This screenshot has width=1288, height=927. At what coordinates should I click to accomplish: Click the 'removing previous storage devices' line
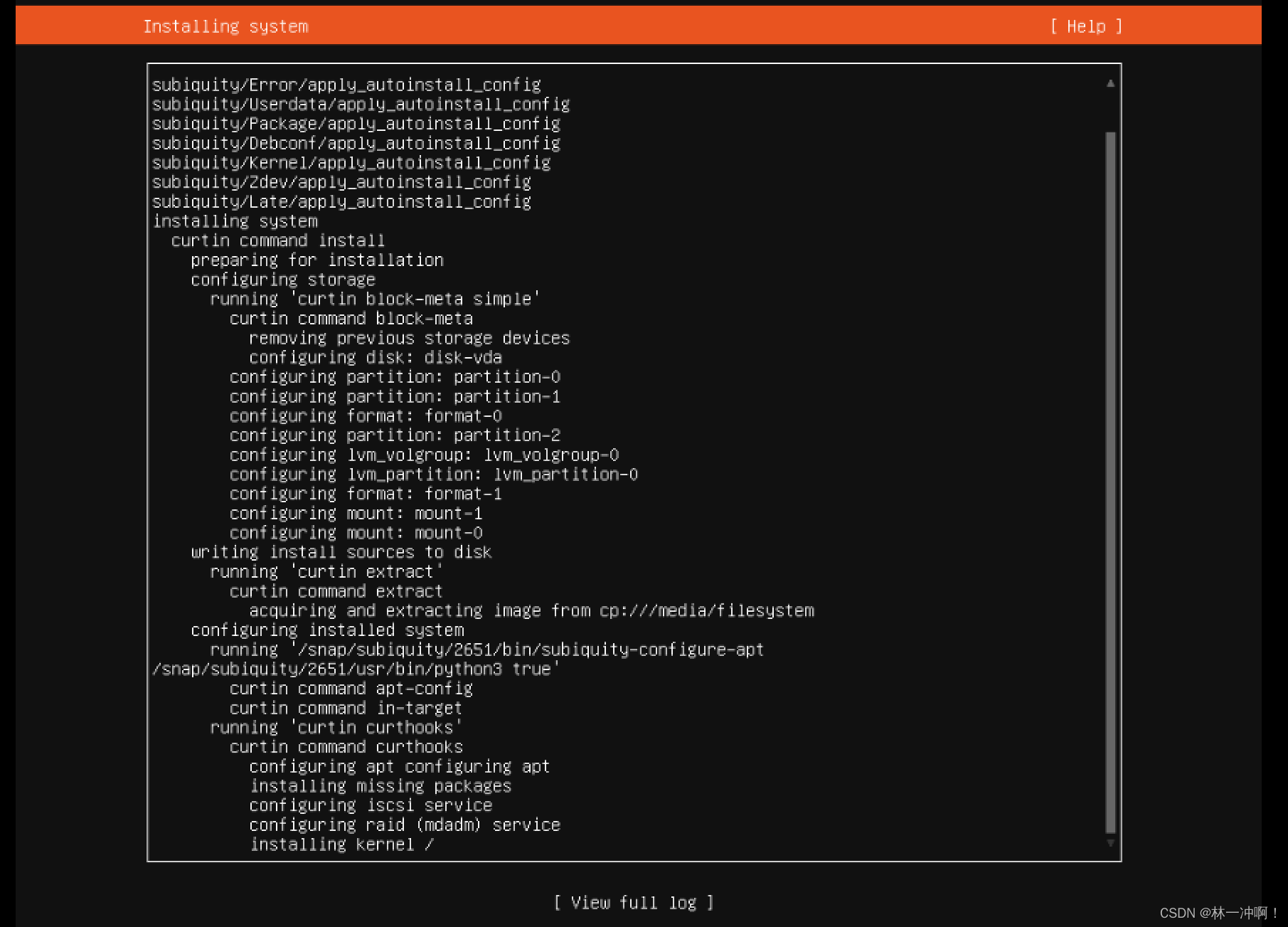click(409, 338)
